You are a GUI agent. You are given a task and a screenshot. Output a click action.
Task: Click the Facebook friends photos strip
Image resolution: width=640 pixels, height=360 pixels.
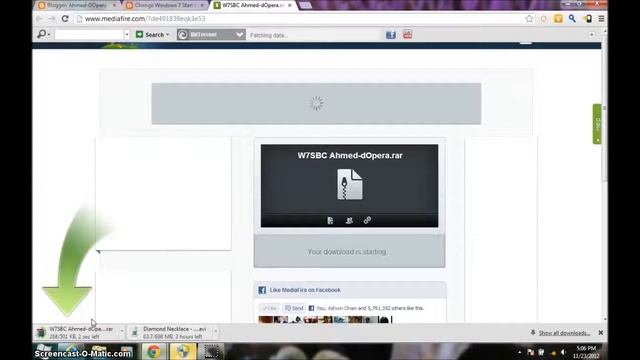pos(325,320)
